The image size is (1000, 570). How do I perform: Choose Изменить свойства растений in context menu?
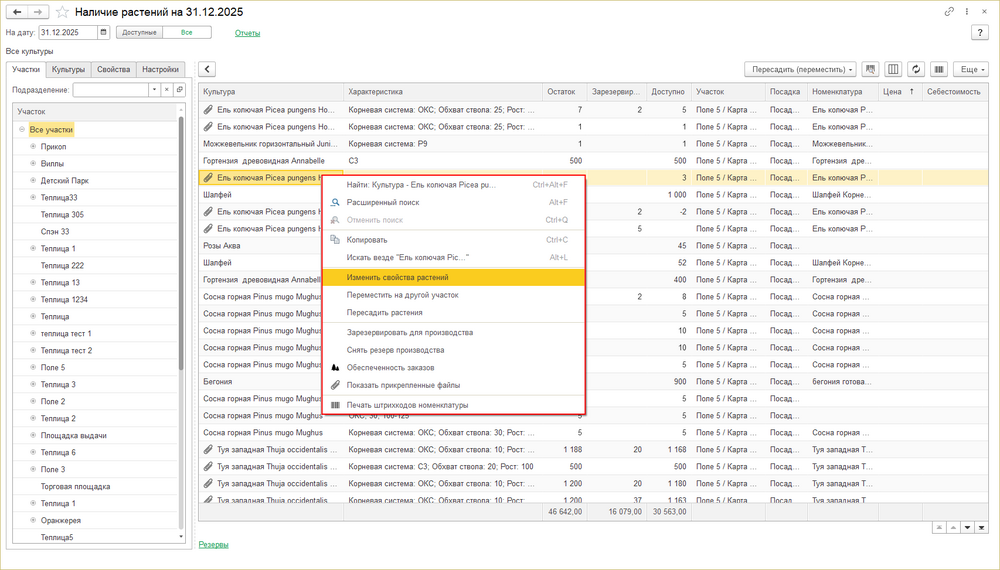[397, 277]
